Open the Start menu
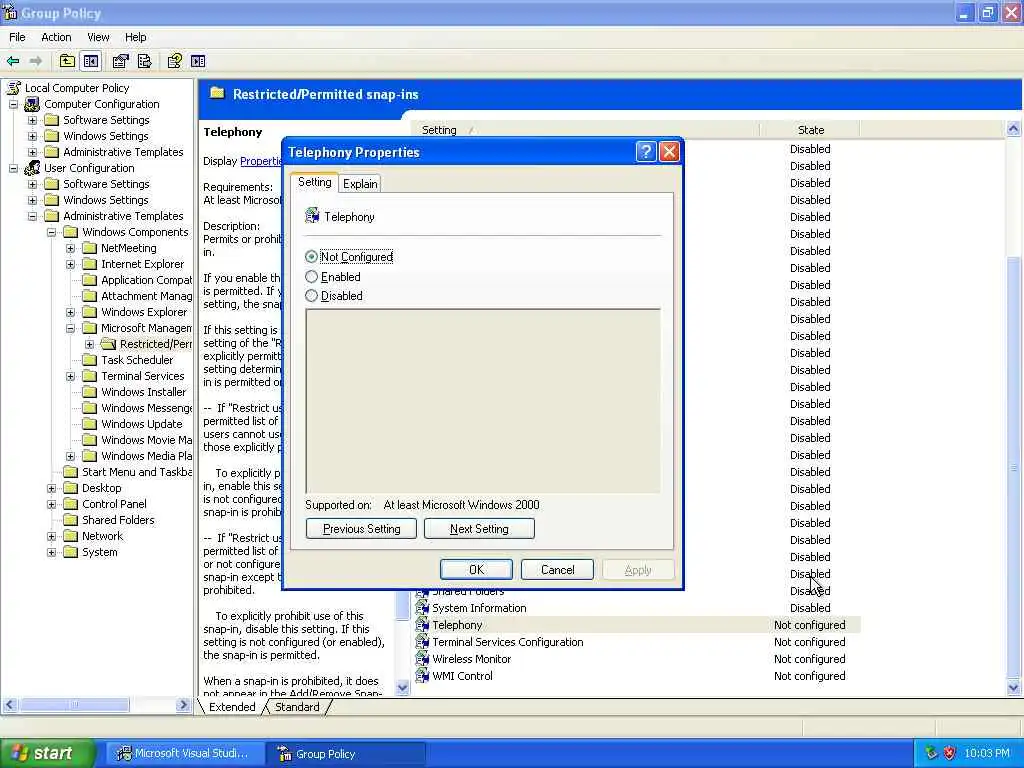 coord(46,753)
